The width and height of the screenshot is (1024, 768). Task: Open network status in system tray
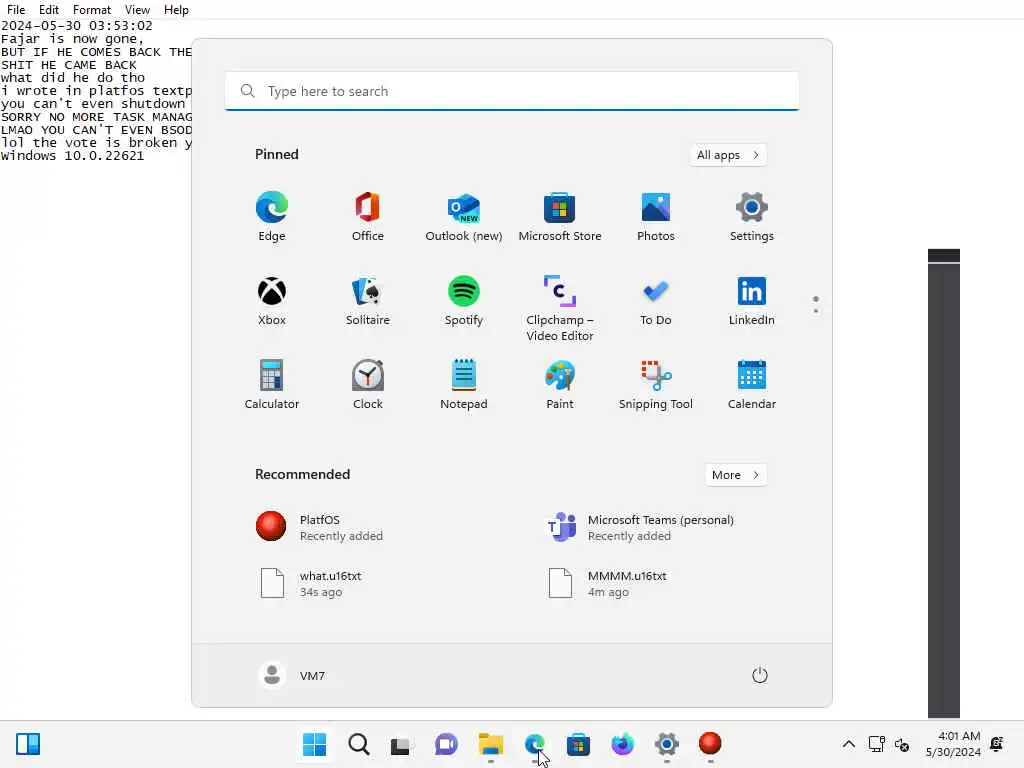pos(876,744)
